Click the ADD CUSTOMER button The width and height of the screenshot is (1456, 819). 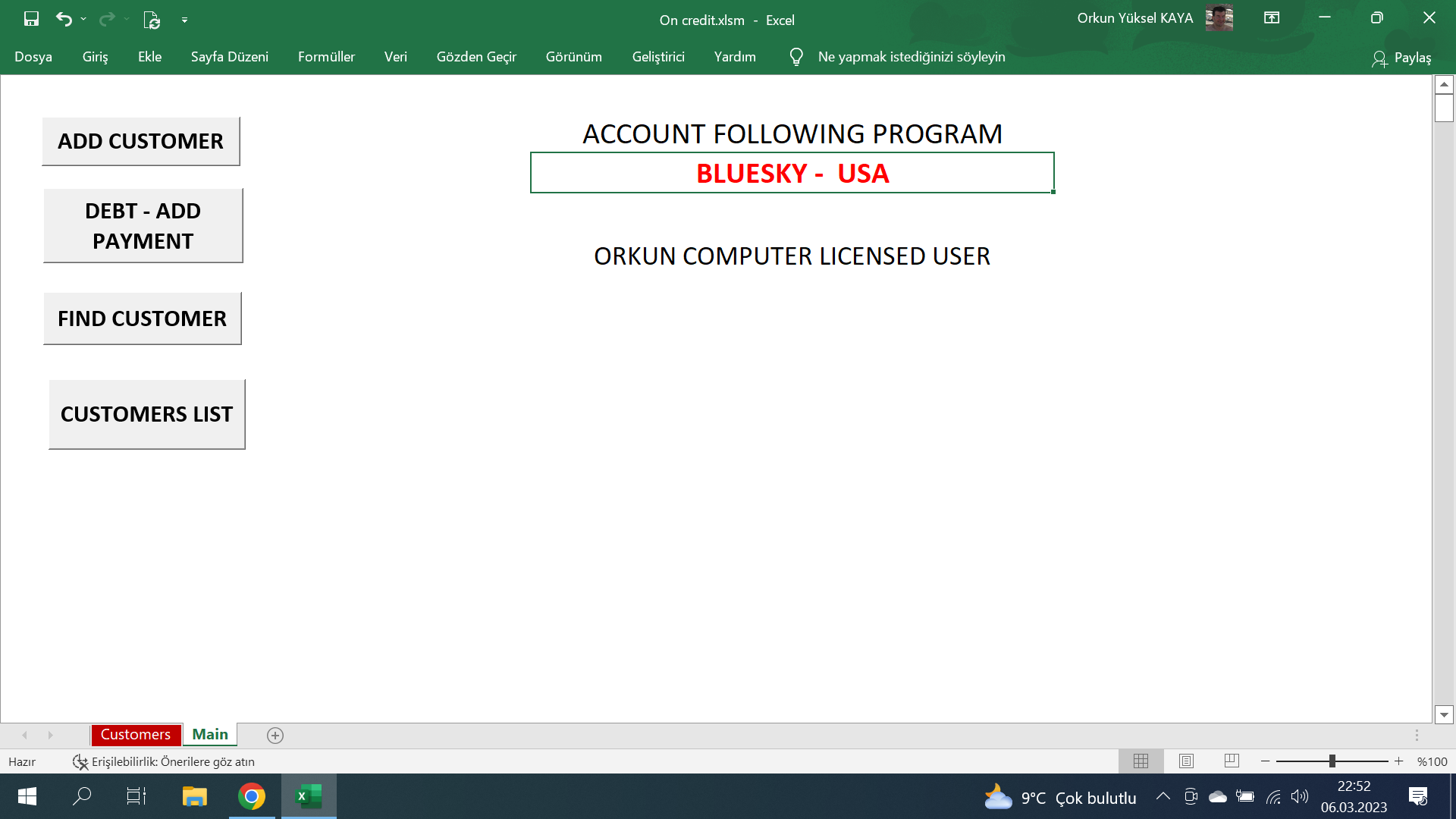140,140
